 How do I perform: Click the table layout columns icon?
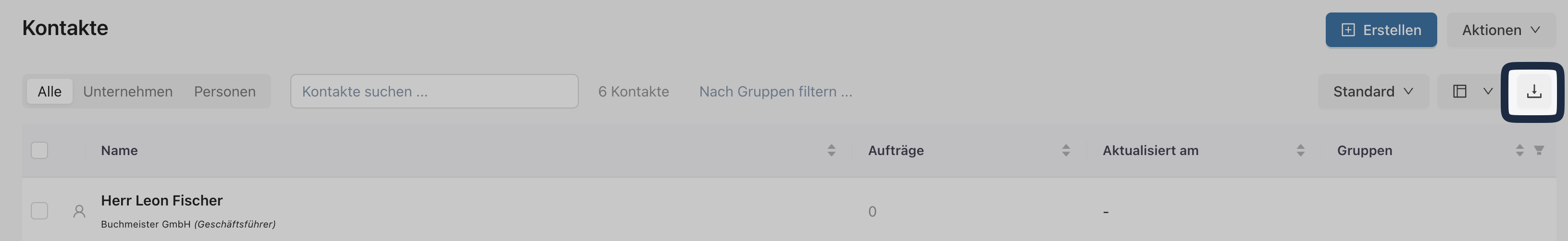(x=1459, y=91)
